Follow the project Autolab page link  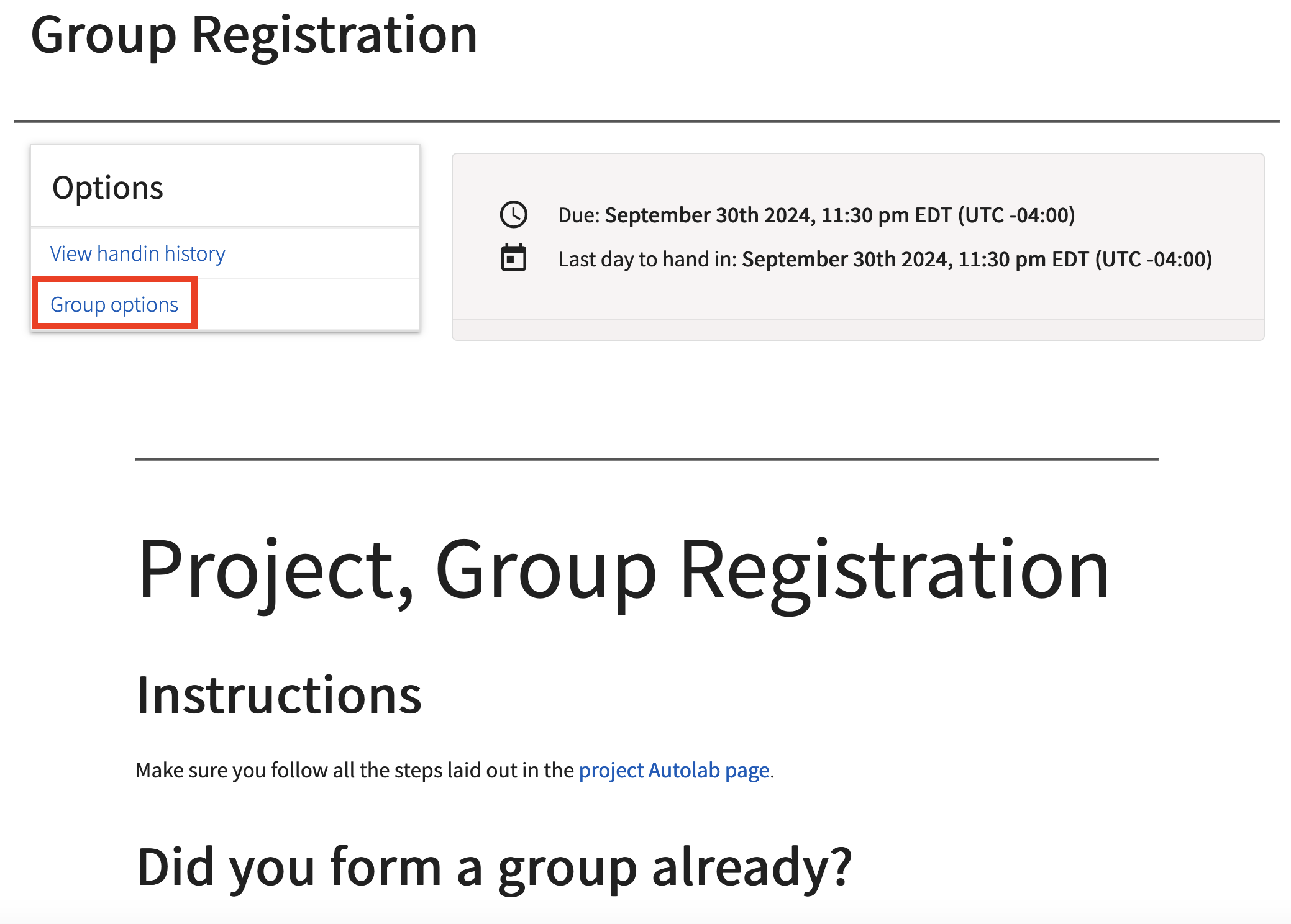point(674,770)
